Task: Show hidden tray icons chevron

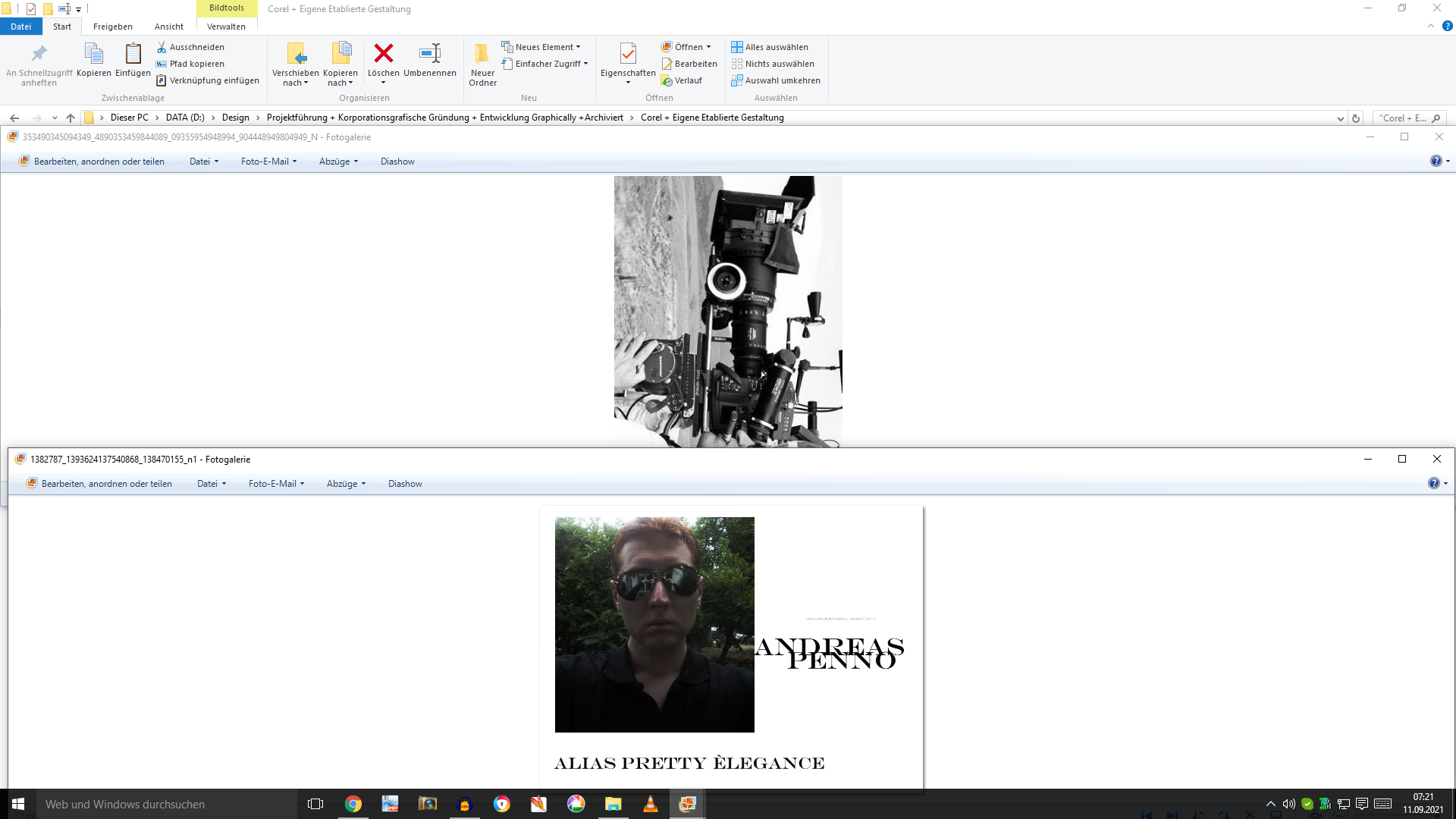Action: (1271, 804)
